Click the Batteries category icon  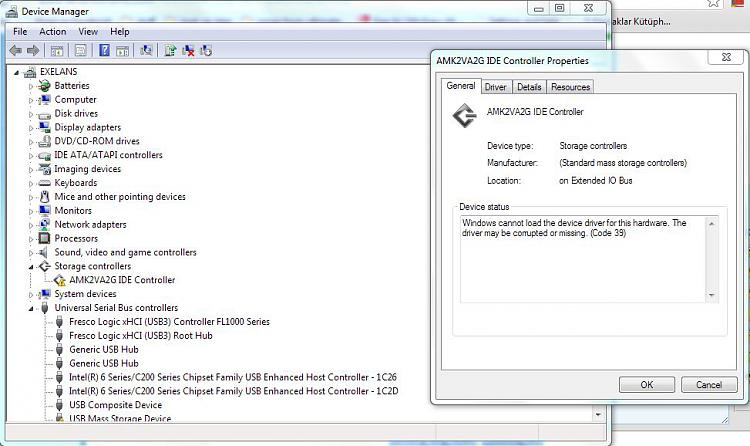point(44,86)
